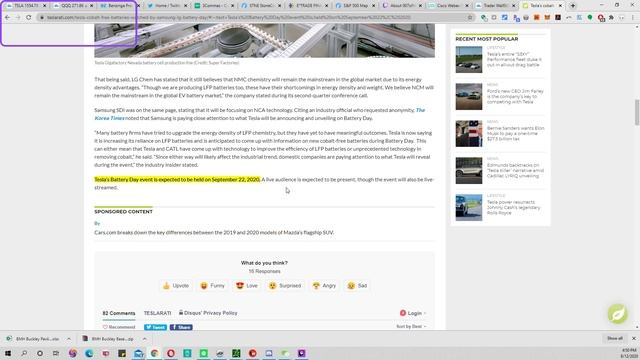Image resolution: width=640 pixels, height=360 pixels.
Task: Open Tesla SEXY drag battle article thumbnail
Action: point(469,60)
